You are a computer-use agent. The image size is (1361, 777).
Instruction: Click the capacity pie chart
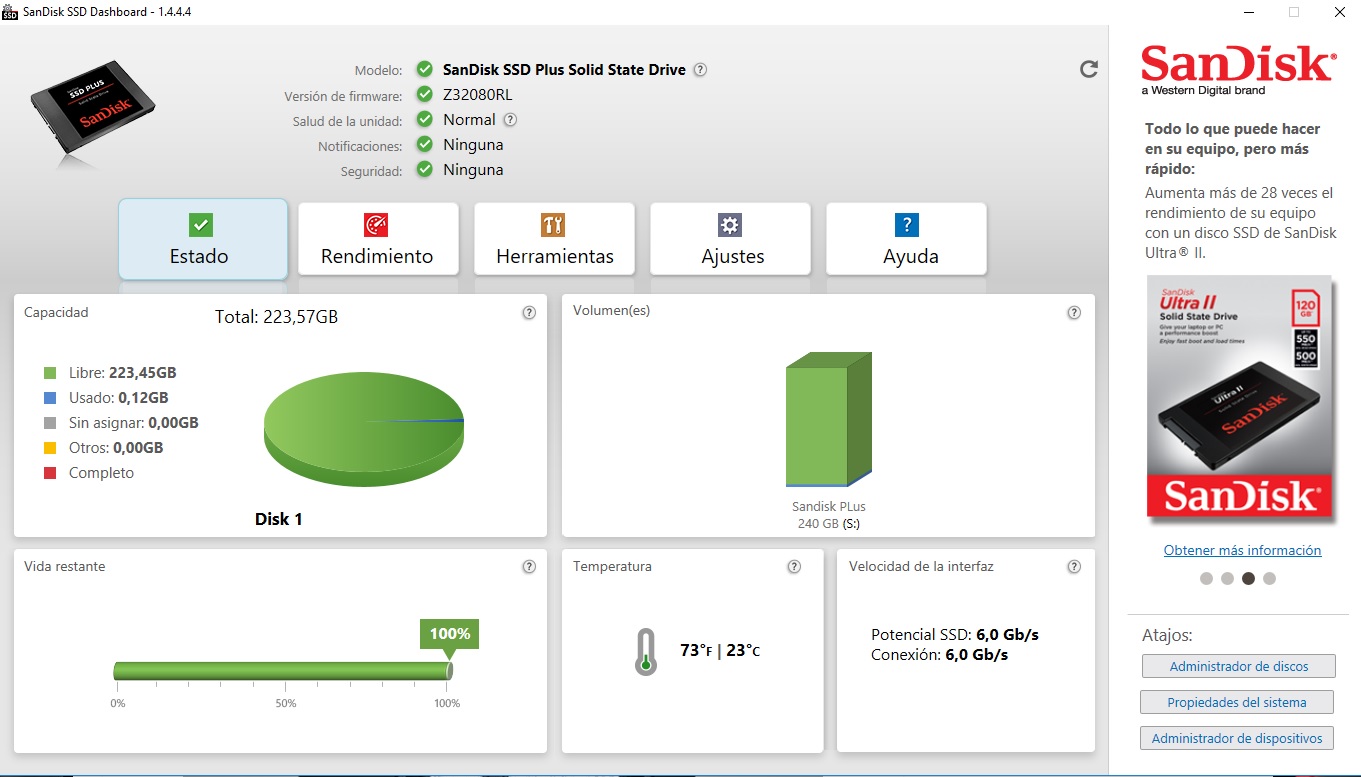pos(364,430)
